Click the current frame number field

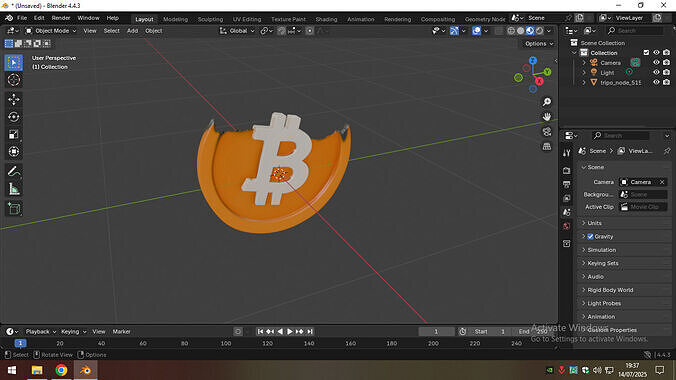pos(436,332)
